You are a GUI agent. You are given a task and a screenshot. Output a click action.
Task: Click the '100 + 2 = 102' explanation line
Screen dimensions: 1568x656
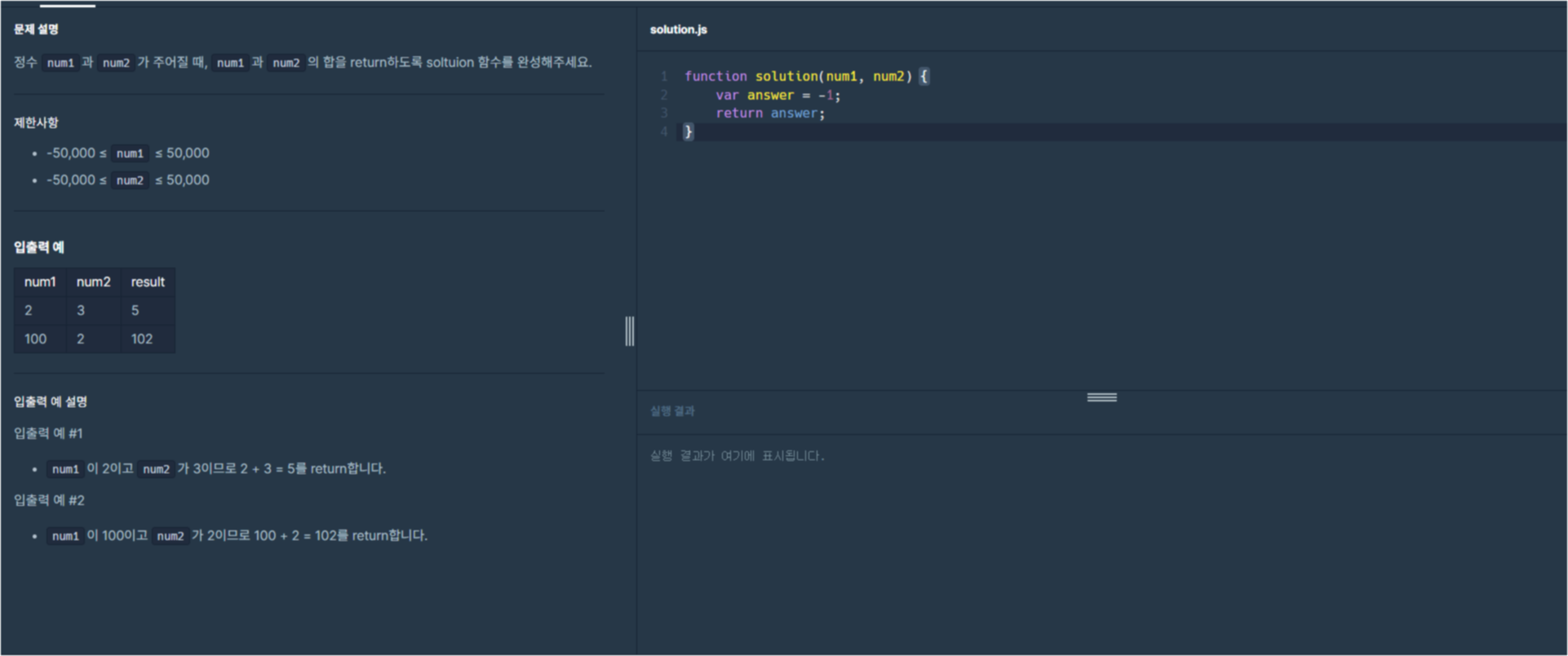point(237,536)
